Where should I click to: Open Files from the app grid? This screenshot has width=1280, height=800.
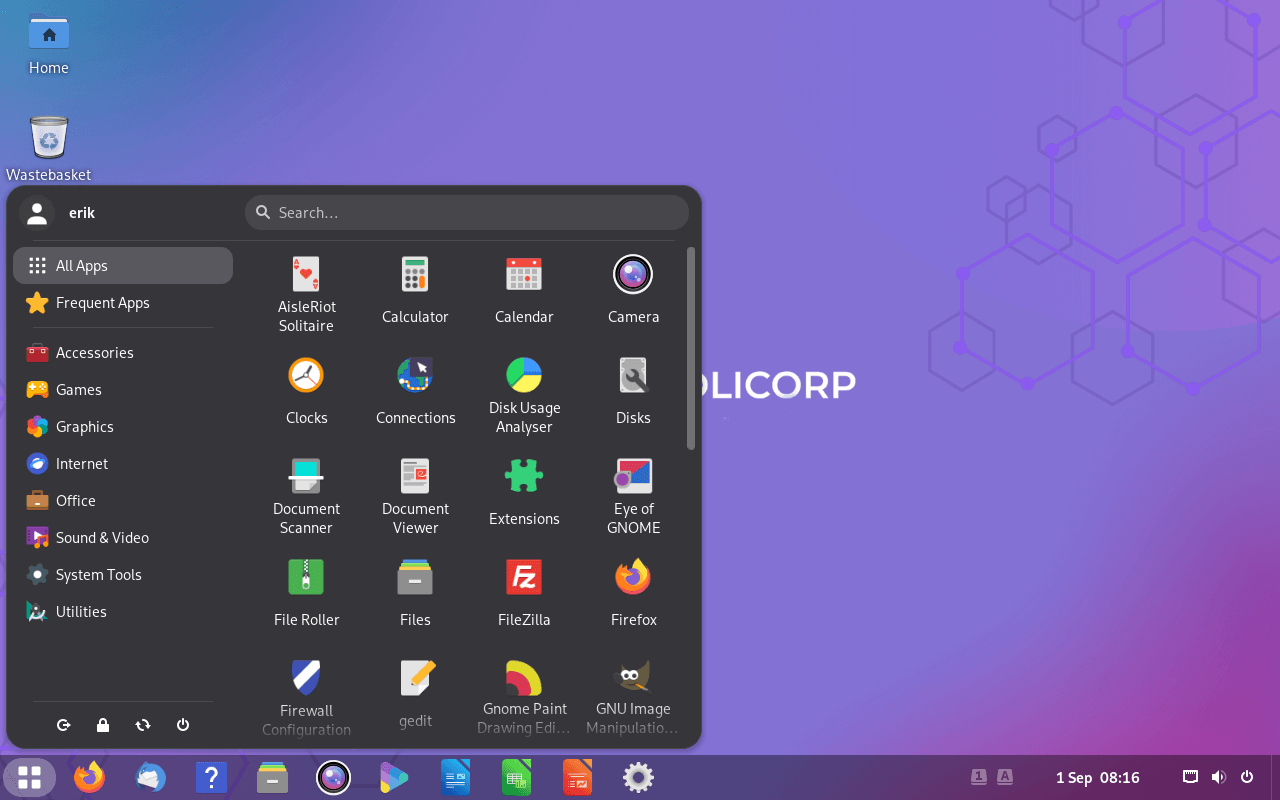click(x=415, y=593)
